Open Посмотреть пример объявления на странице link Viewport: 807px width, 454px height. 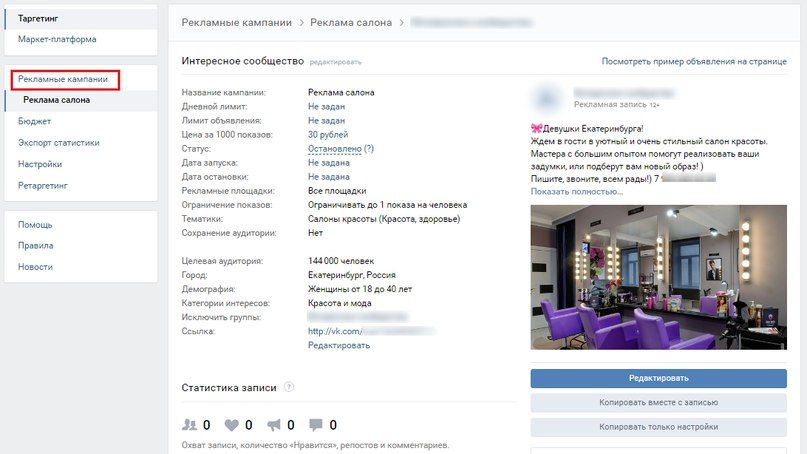(694, 61)
